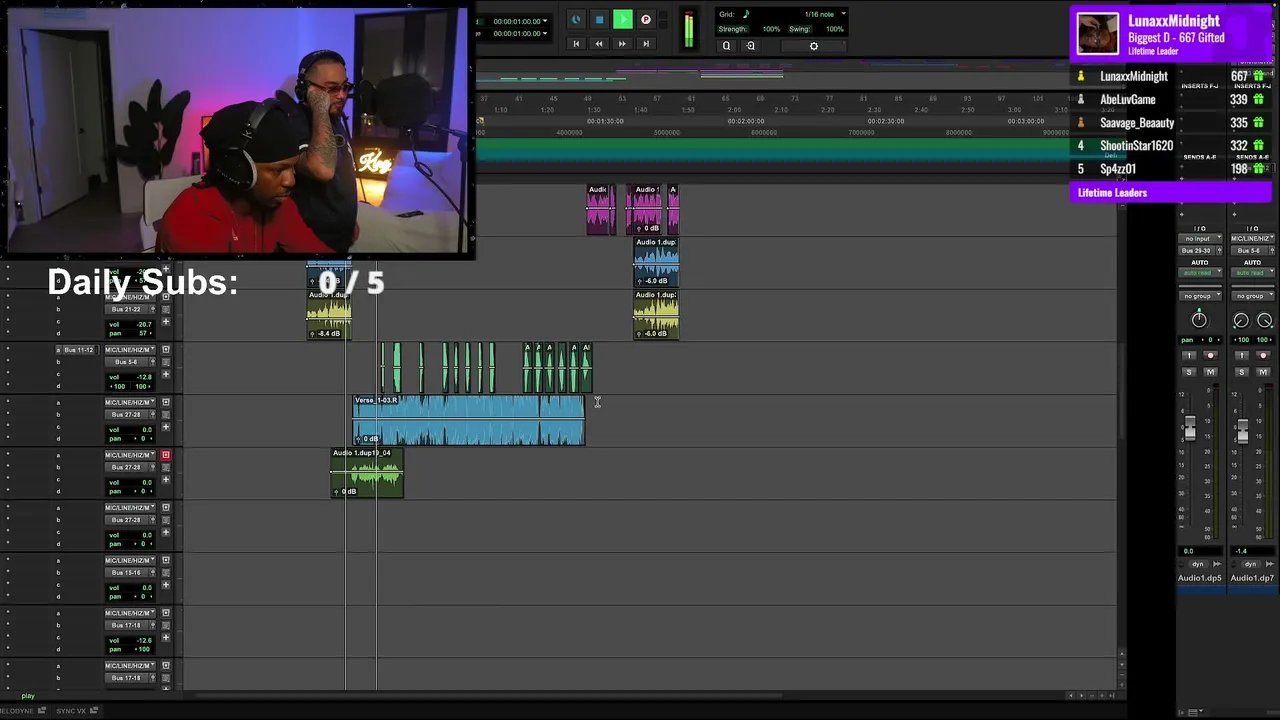Image resolution: width=1280 pixels, height=720 pixels.
Task: Click the volume fader on Audio1.dp7
Action: tap(1242, 432)
